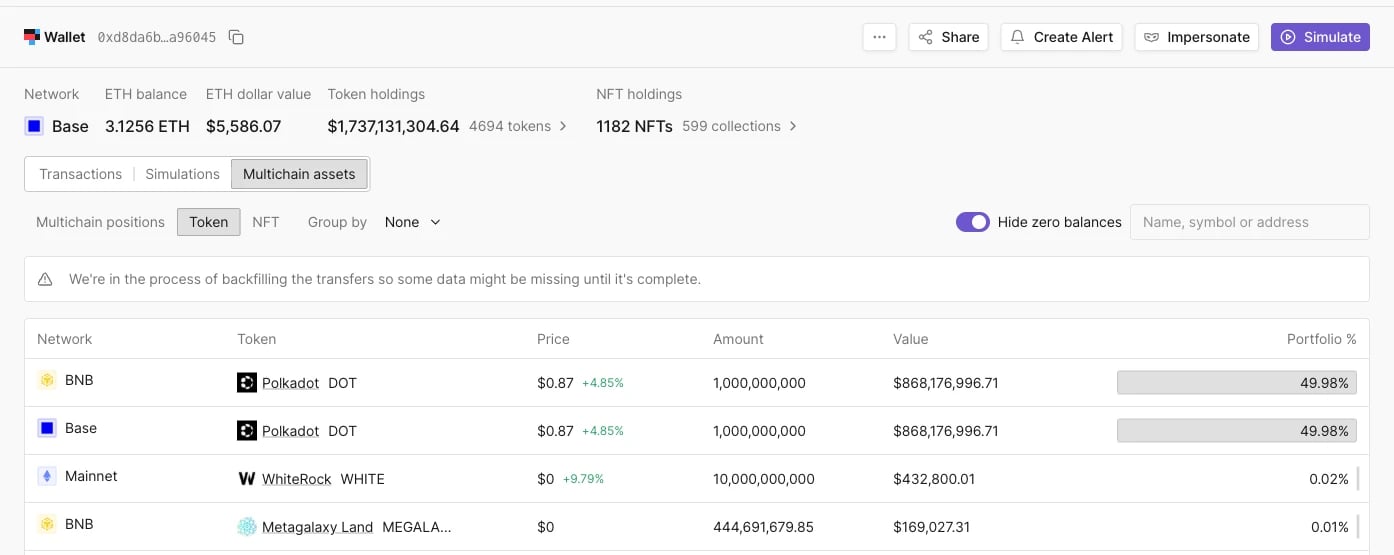Click the Wallet logo icon in the header
The width and height of the screenshot is (1394, 555).
coord(32,37)
